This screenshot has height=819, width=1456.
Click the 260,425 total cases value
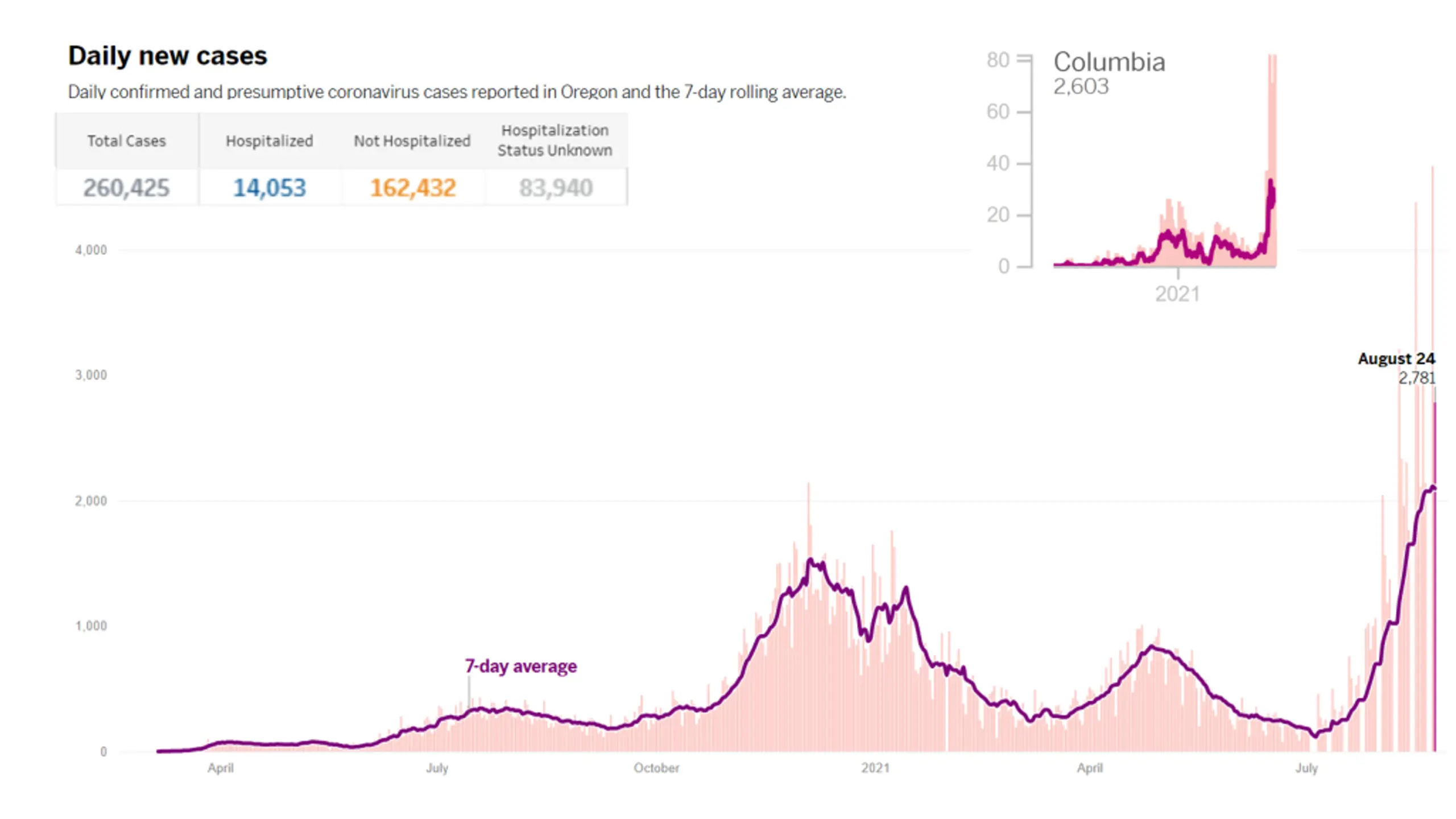(126, 188)
